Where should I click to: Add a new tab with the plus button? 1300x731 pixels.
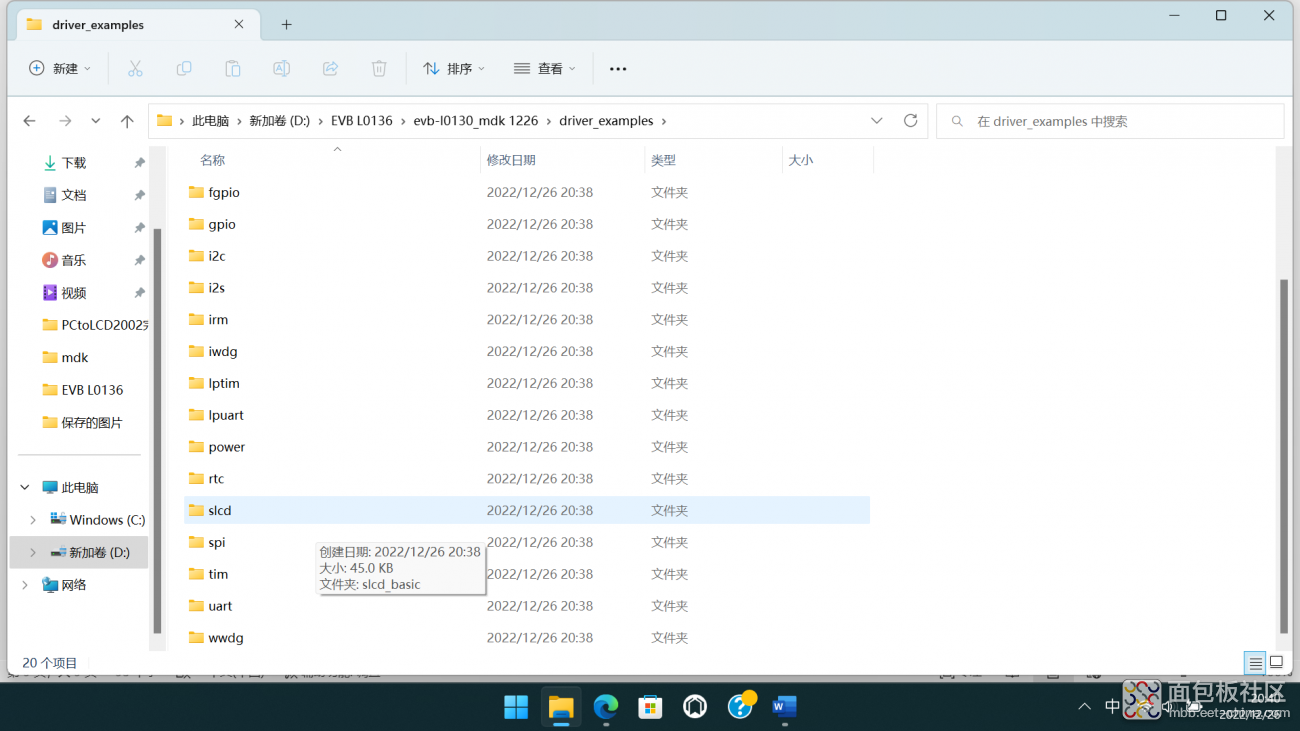[x=286, y=25]
